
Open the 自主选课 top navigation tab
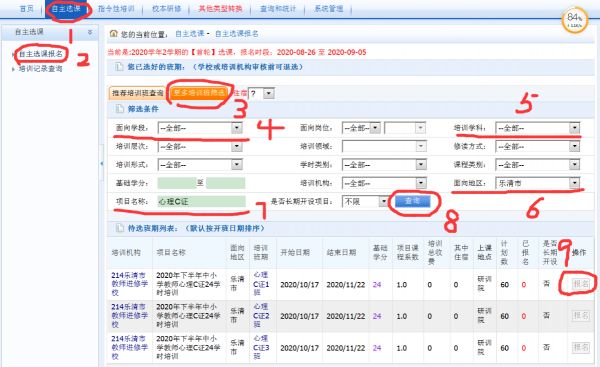pos(66,8)
